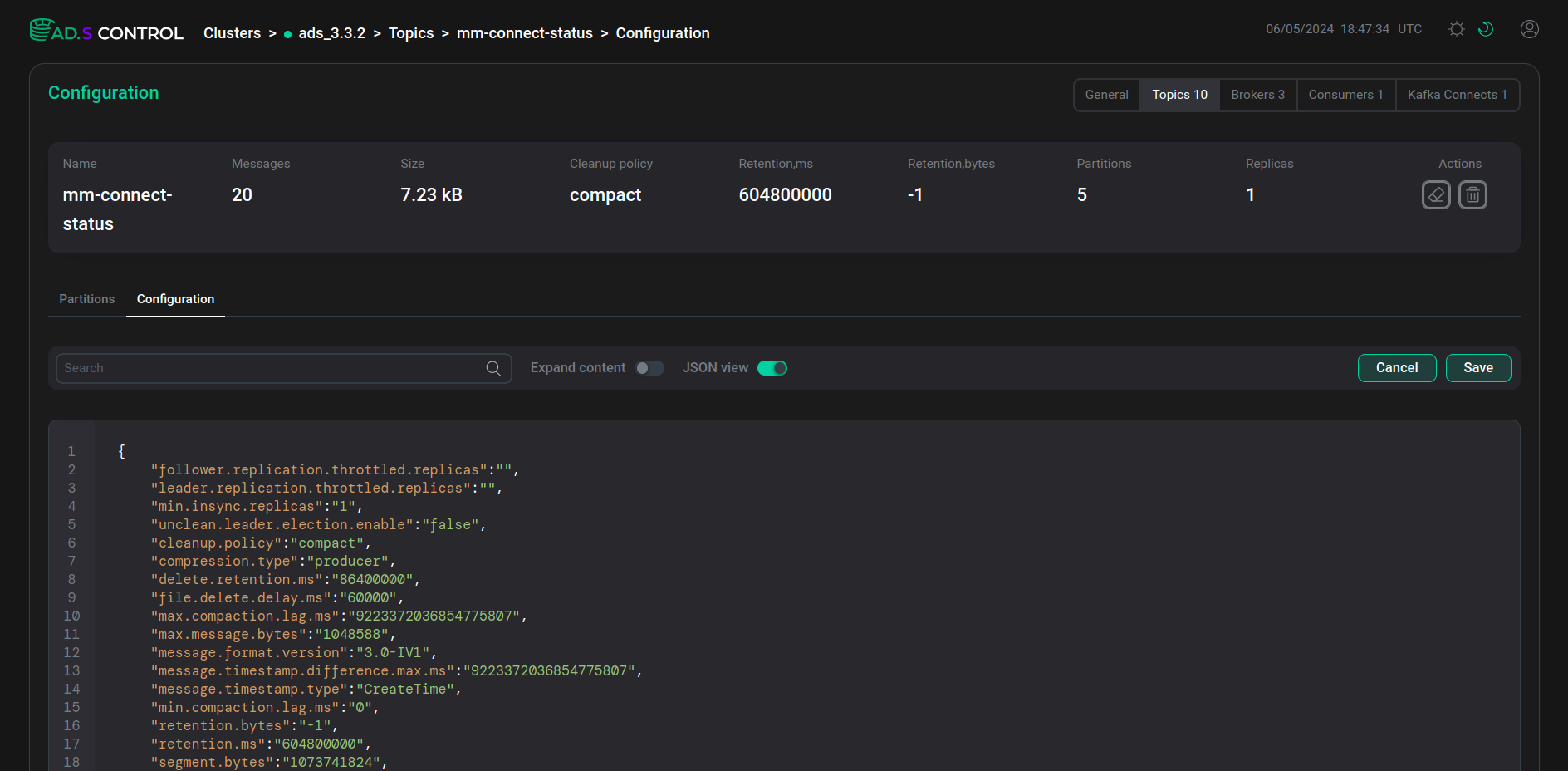Open Kafka Connects 1 tab
Screen dimensions: 1568x771
(x=1457, y=95)
